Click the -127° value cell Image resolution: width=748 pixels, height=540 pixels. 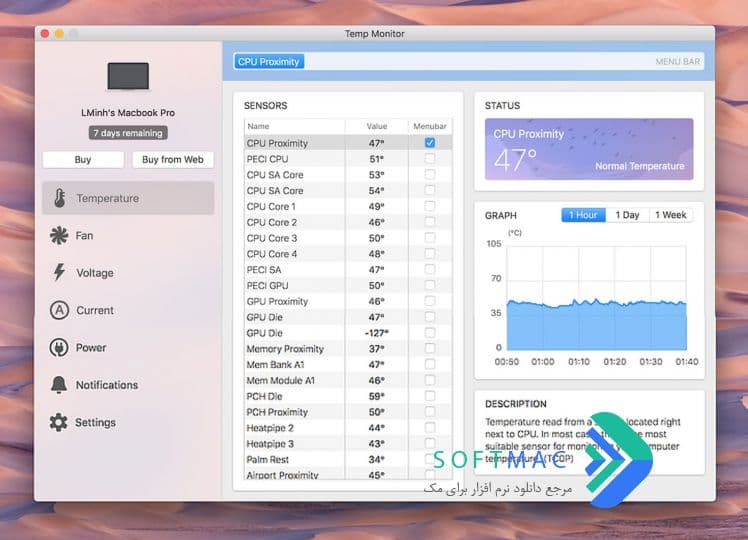376,333
